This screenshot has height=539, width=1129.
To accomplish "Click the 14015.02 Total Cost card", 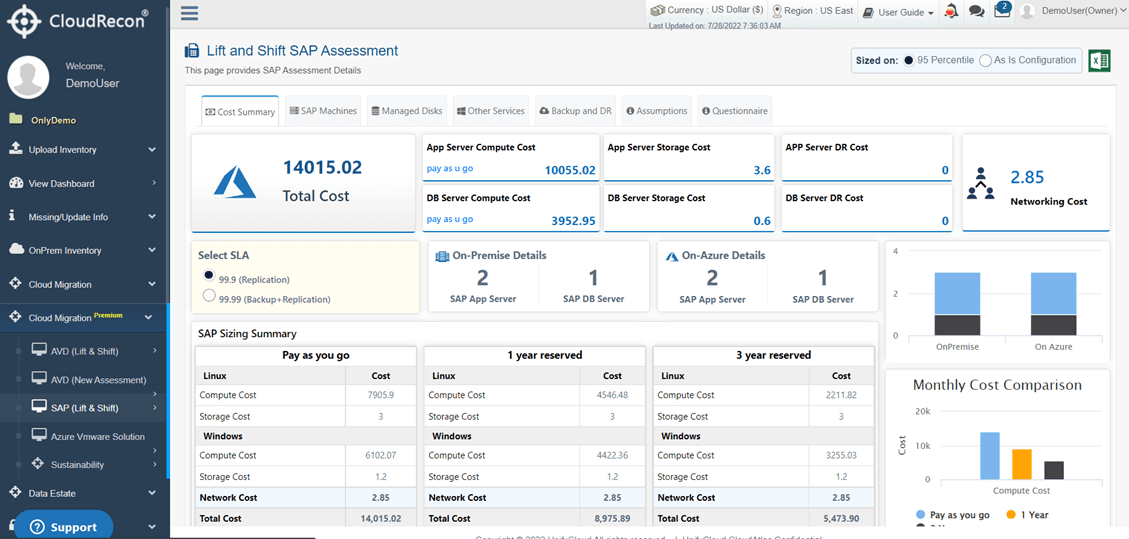I will (x=303, y=183).
